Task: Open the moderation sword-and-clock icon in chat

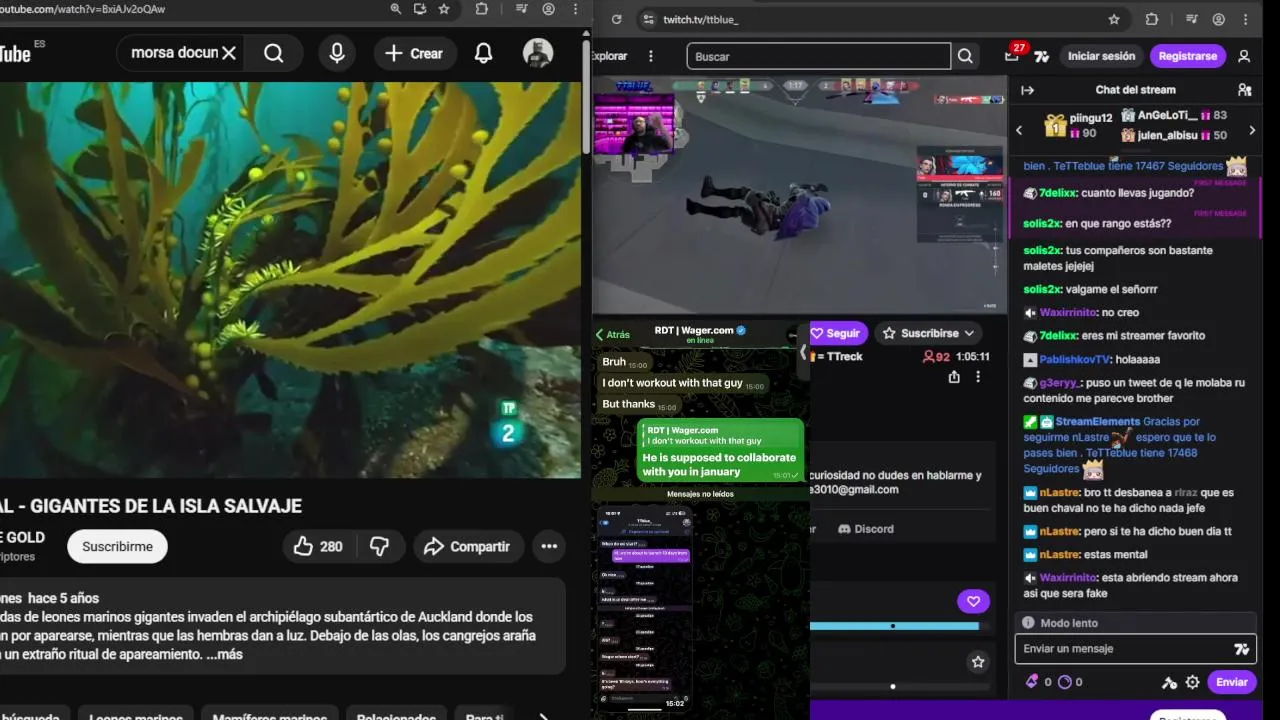Action: (1169, 682)
